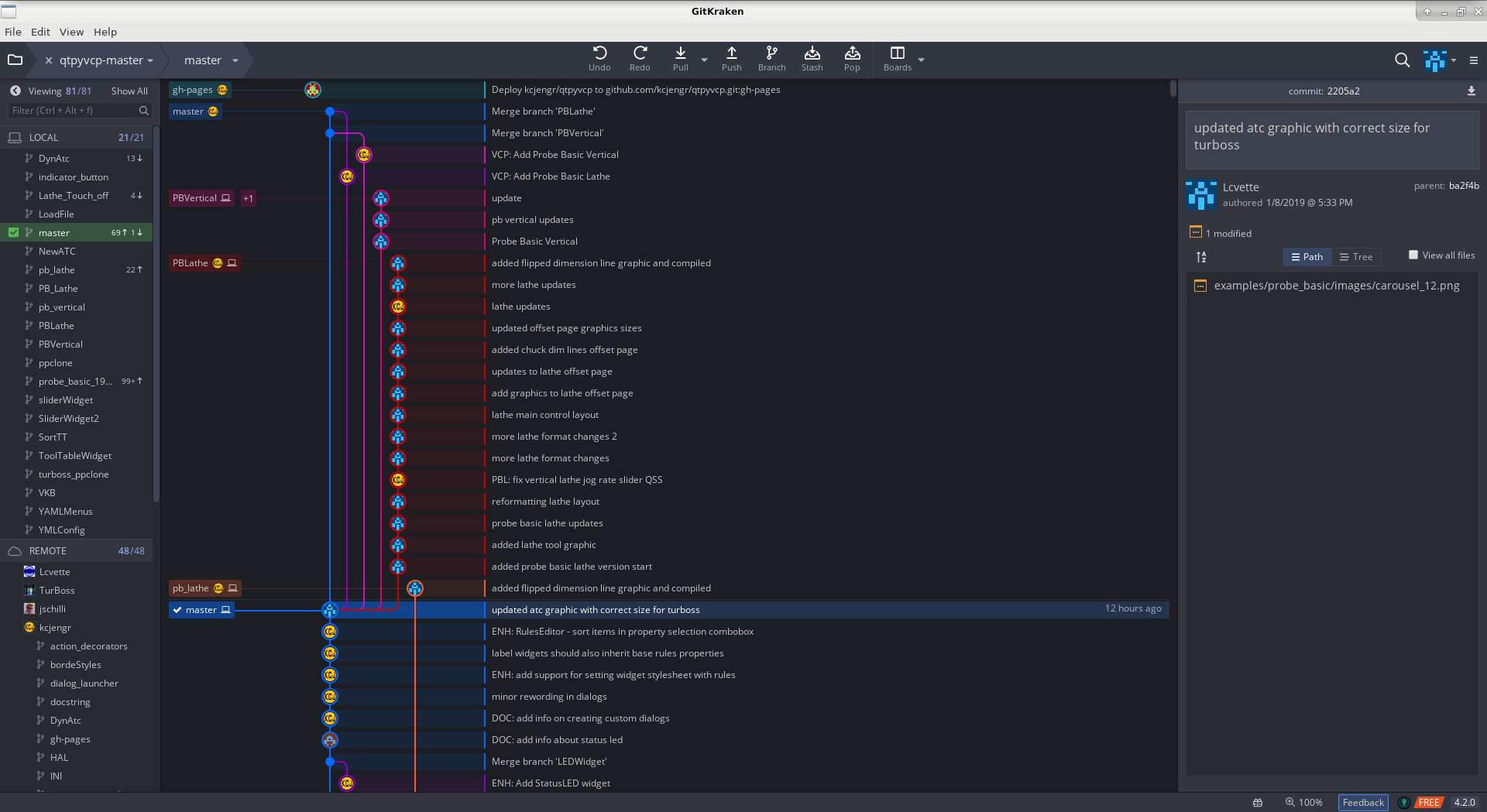1487x812 pixels.
Task: Click the Push toolbar icon
Action: click(731, 58)
